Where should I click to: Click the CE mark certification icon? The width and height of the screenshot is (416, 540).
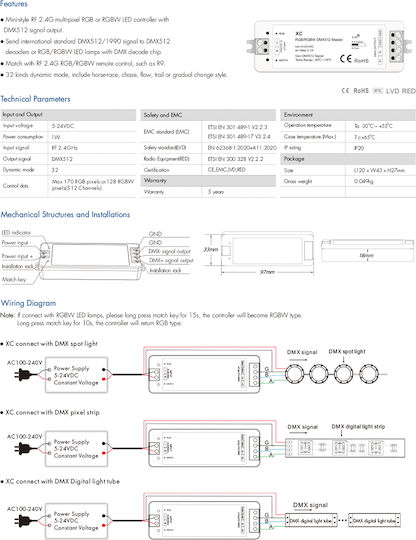point(345,91)
